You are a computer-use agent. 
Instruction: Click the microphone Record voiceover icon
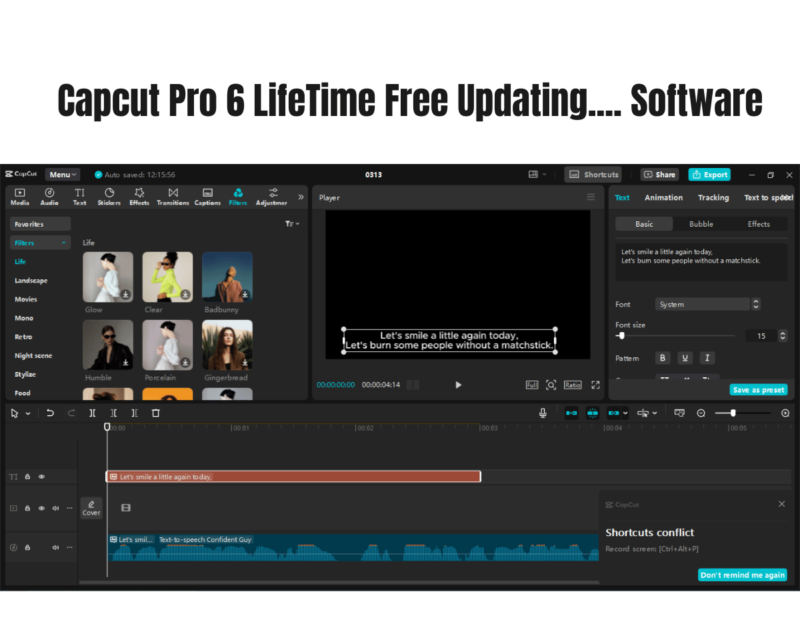pos(543,413)
